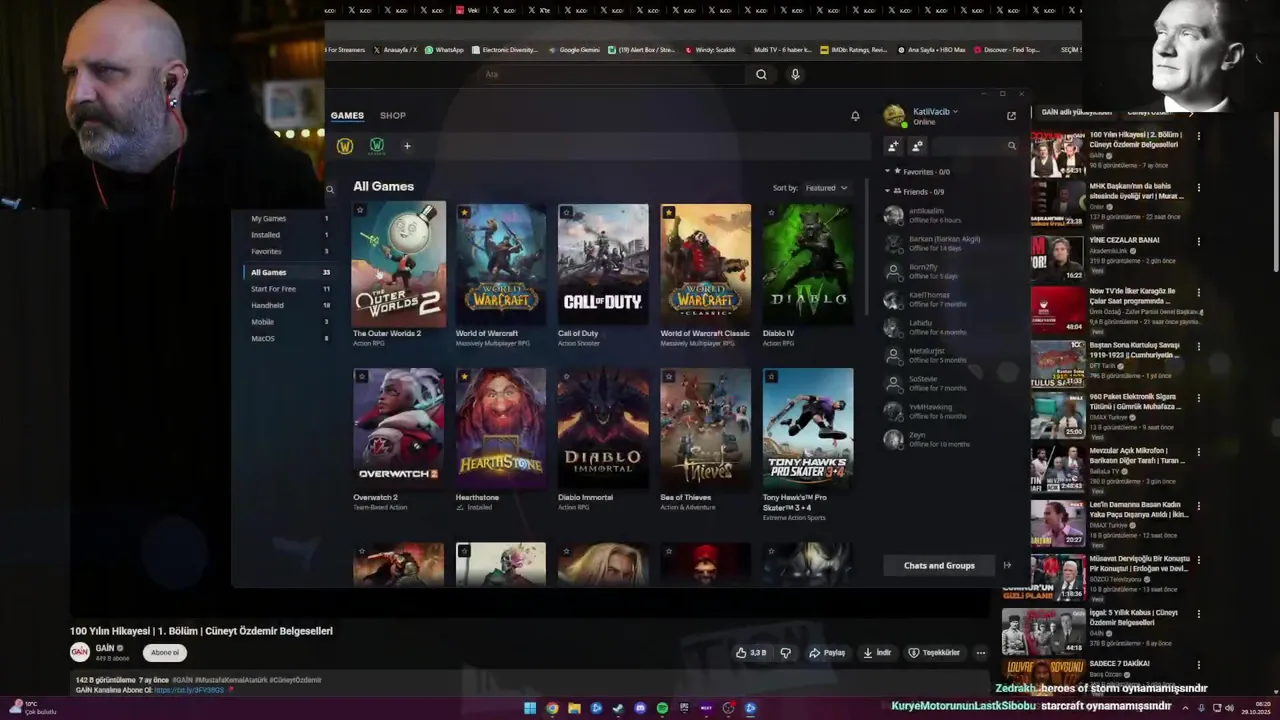
Task: Select Start For Free filter
Action: [288, 289]
